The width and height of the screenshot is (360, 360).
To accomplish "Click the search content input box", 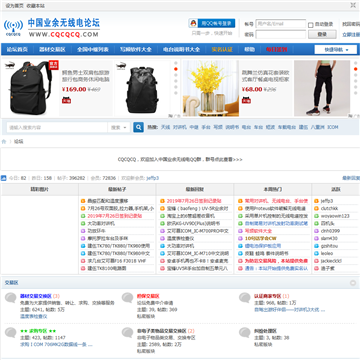I will tap(57, 127).
